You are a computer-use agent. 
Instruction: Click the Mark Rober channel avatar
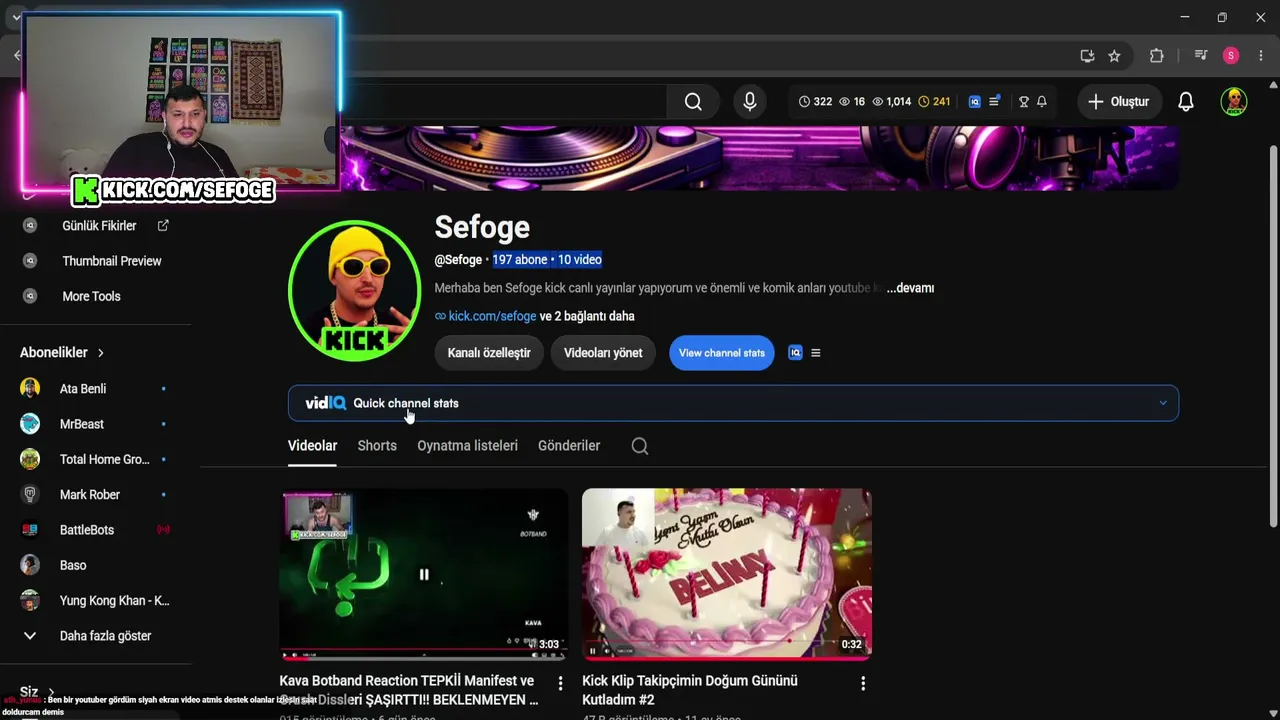(x=30, y=495)
